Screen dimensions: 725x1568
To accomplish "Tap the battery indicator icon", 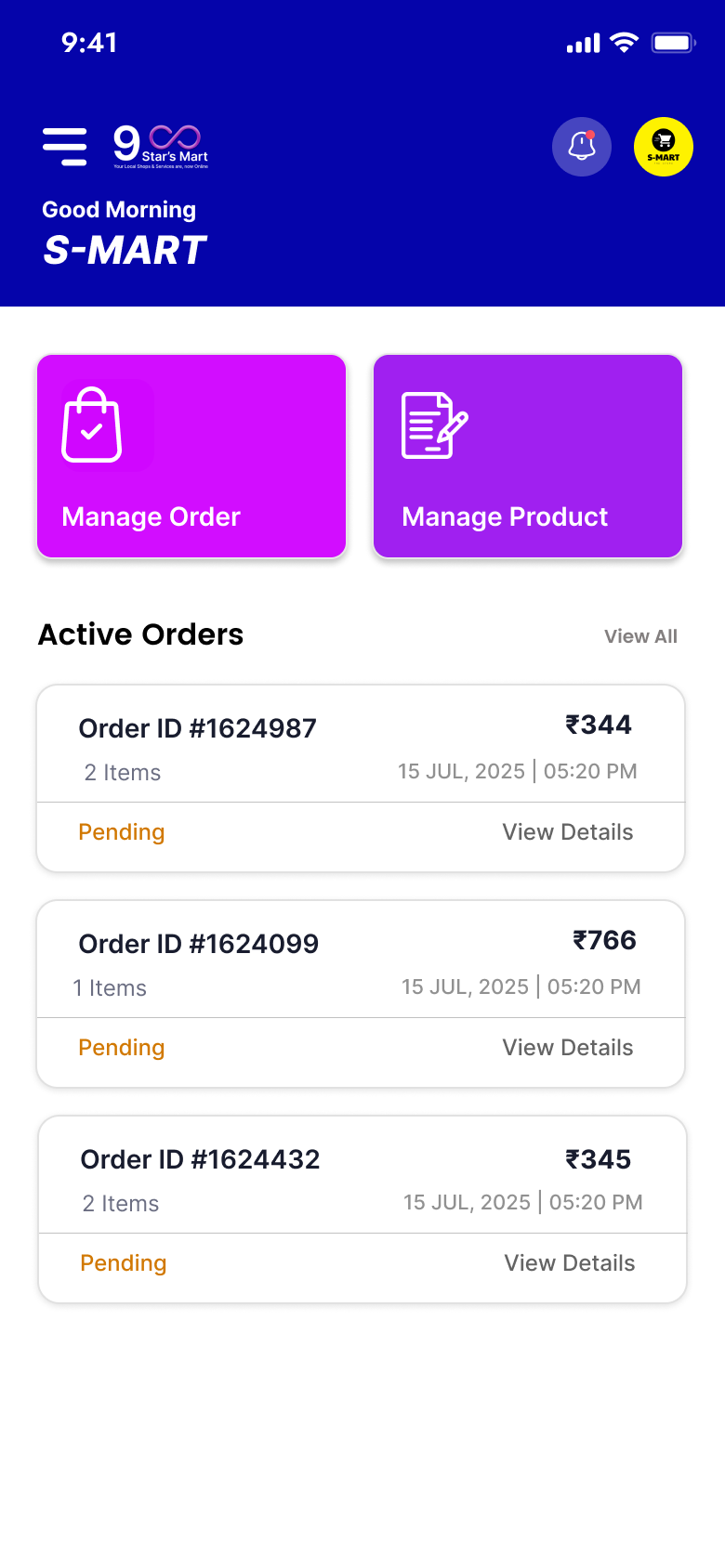I will (673, 43).
